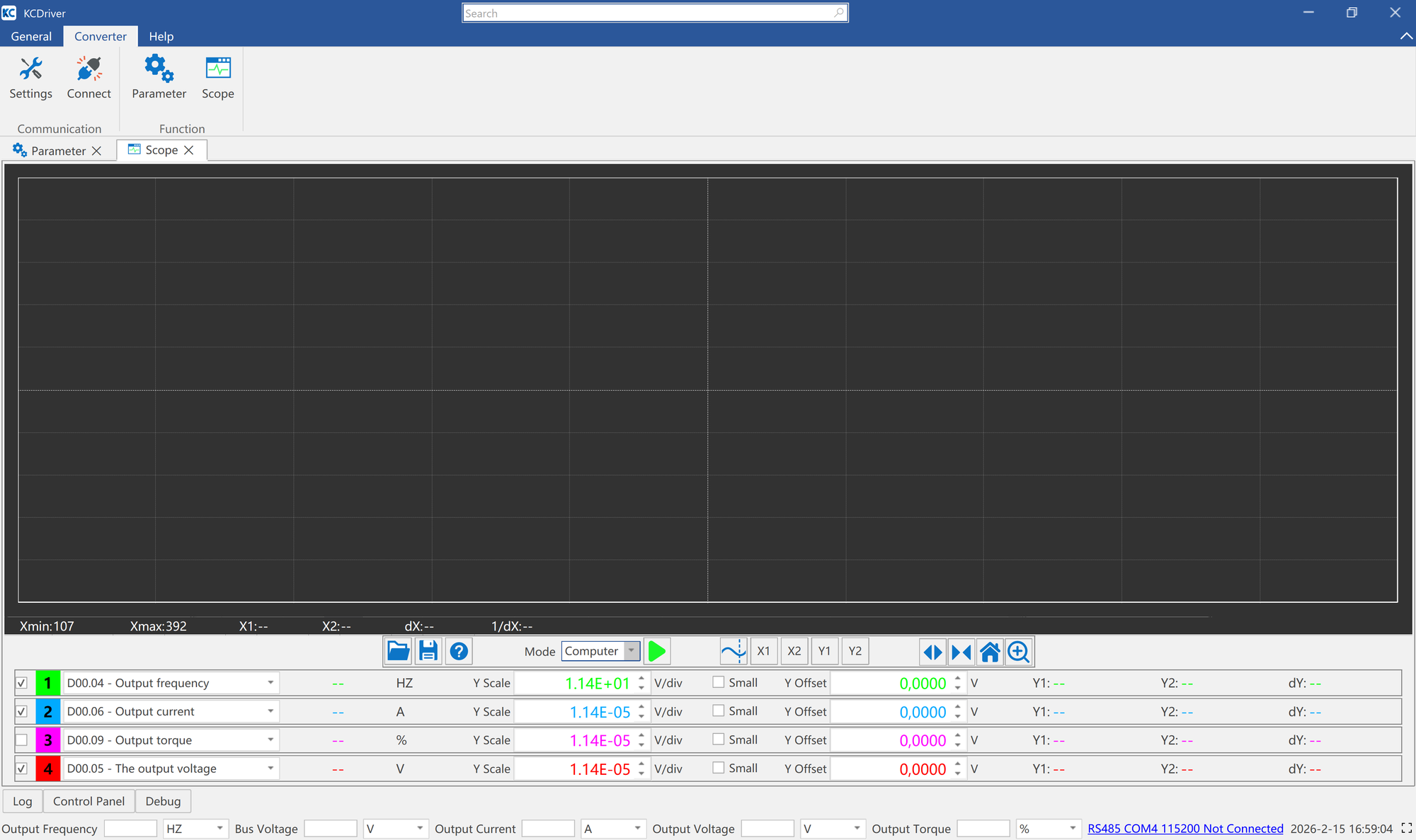Open a saved scope file
This screenshot has height=840, width=1416.
[397, 650]
